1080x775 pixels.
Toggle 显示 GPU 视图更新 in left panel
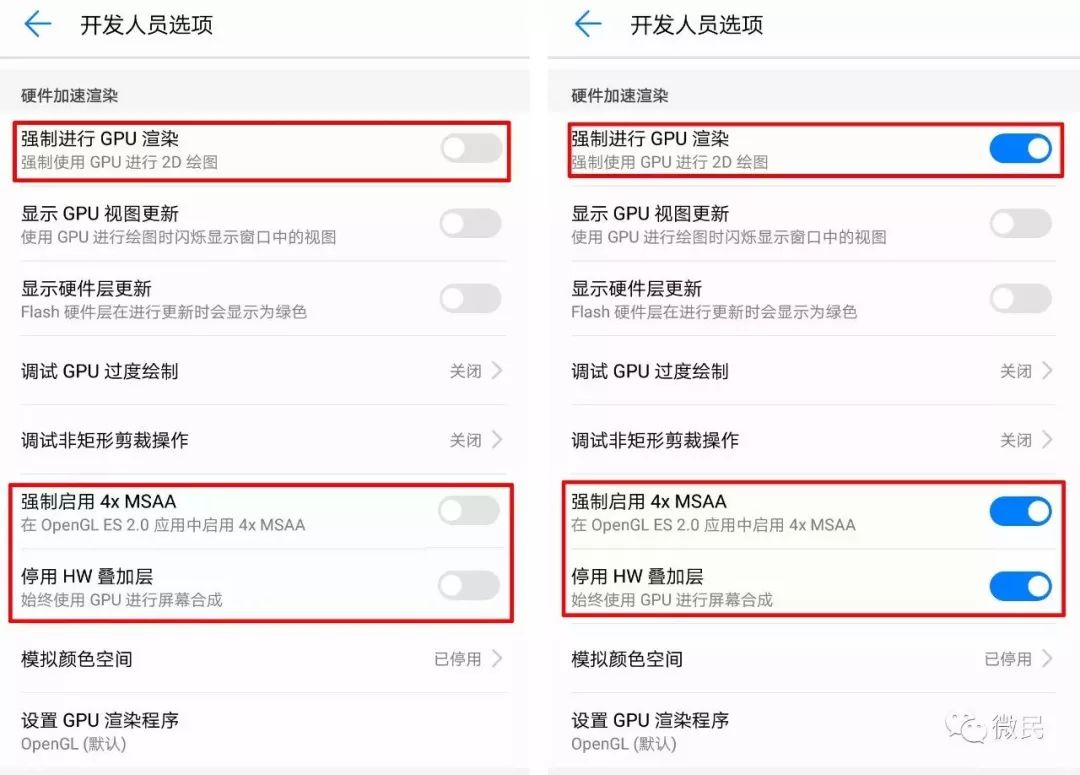pos(470,224)
